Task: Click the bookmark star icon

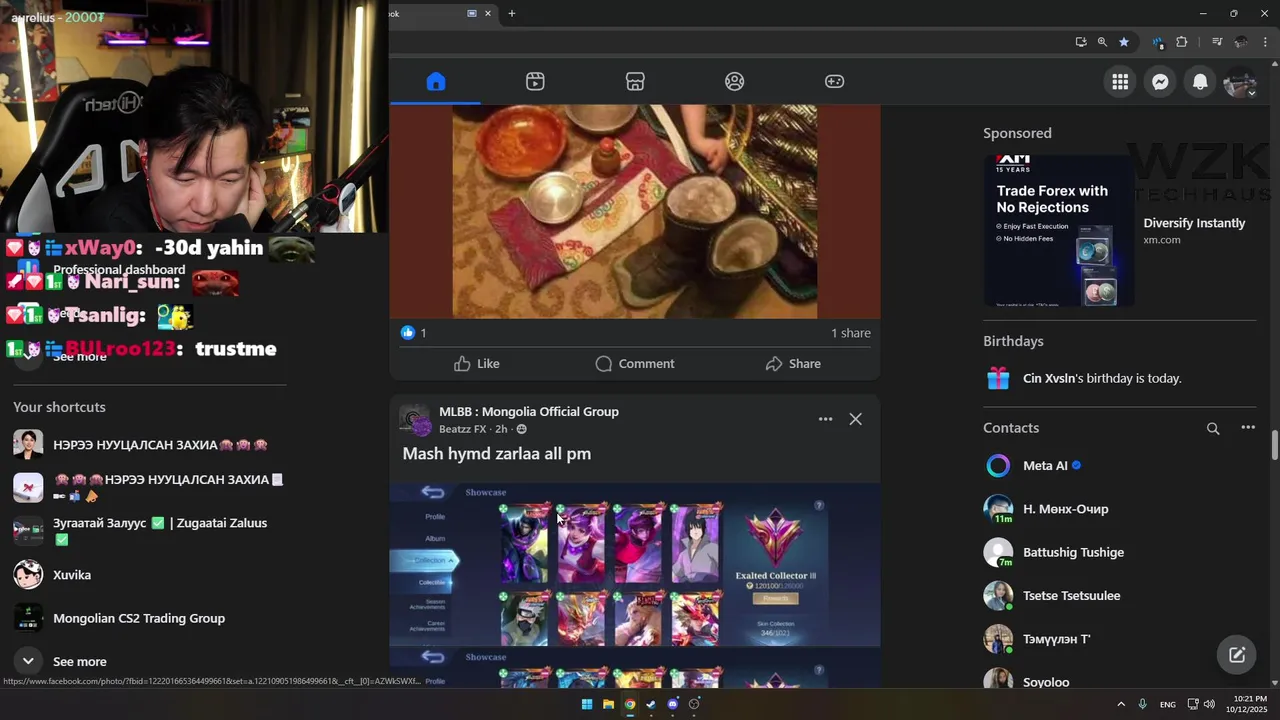Action: 1124,42
